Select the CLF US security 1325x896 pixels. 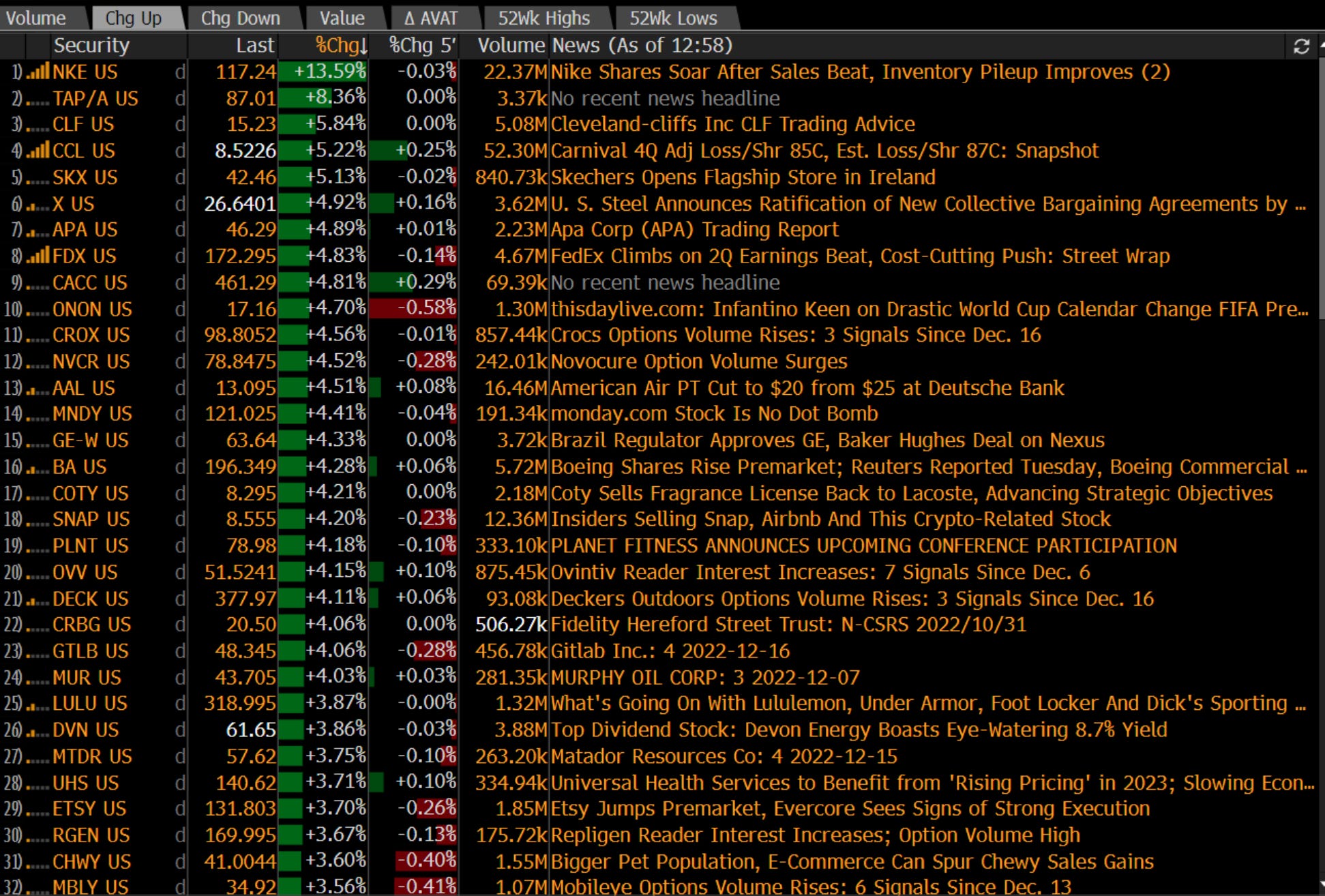[x=83, y=124]
